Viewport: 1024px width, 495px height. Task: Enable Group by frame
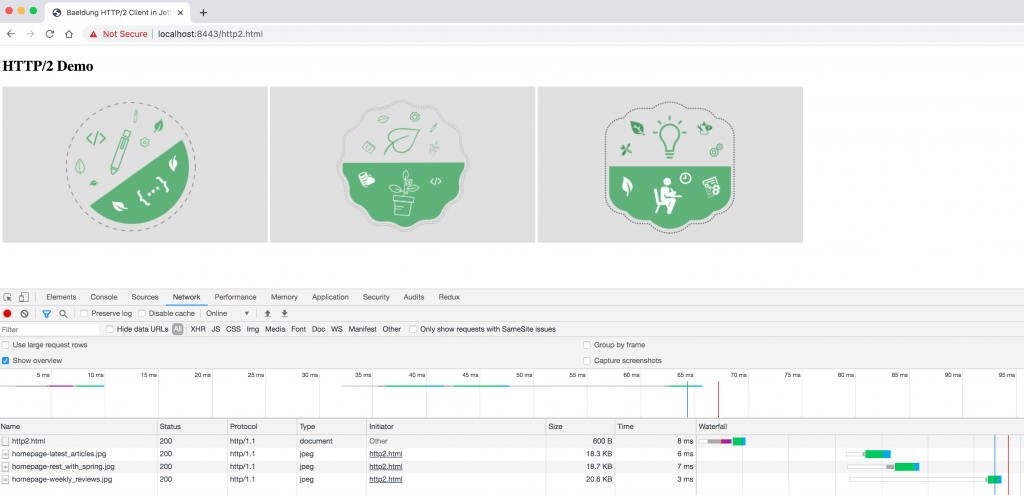tap(587, 345)
